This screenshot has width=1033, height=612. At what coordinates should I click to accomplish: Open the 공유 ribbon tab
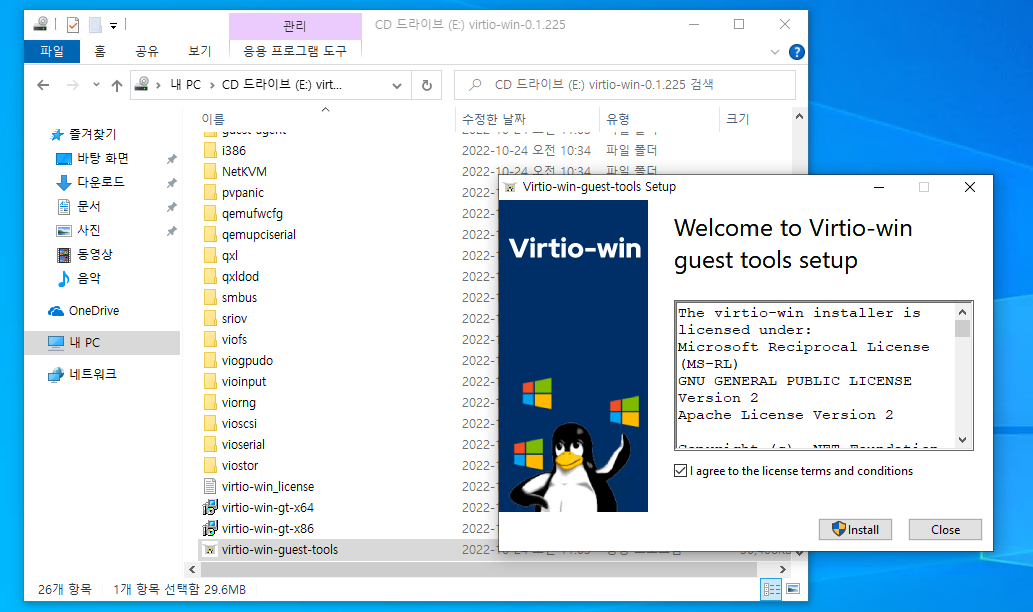(147, 51)
